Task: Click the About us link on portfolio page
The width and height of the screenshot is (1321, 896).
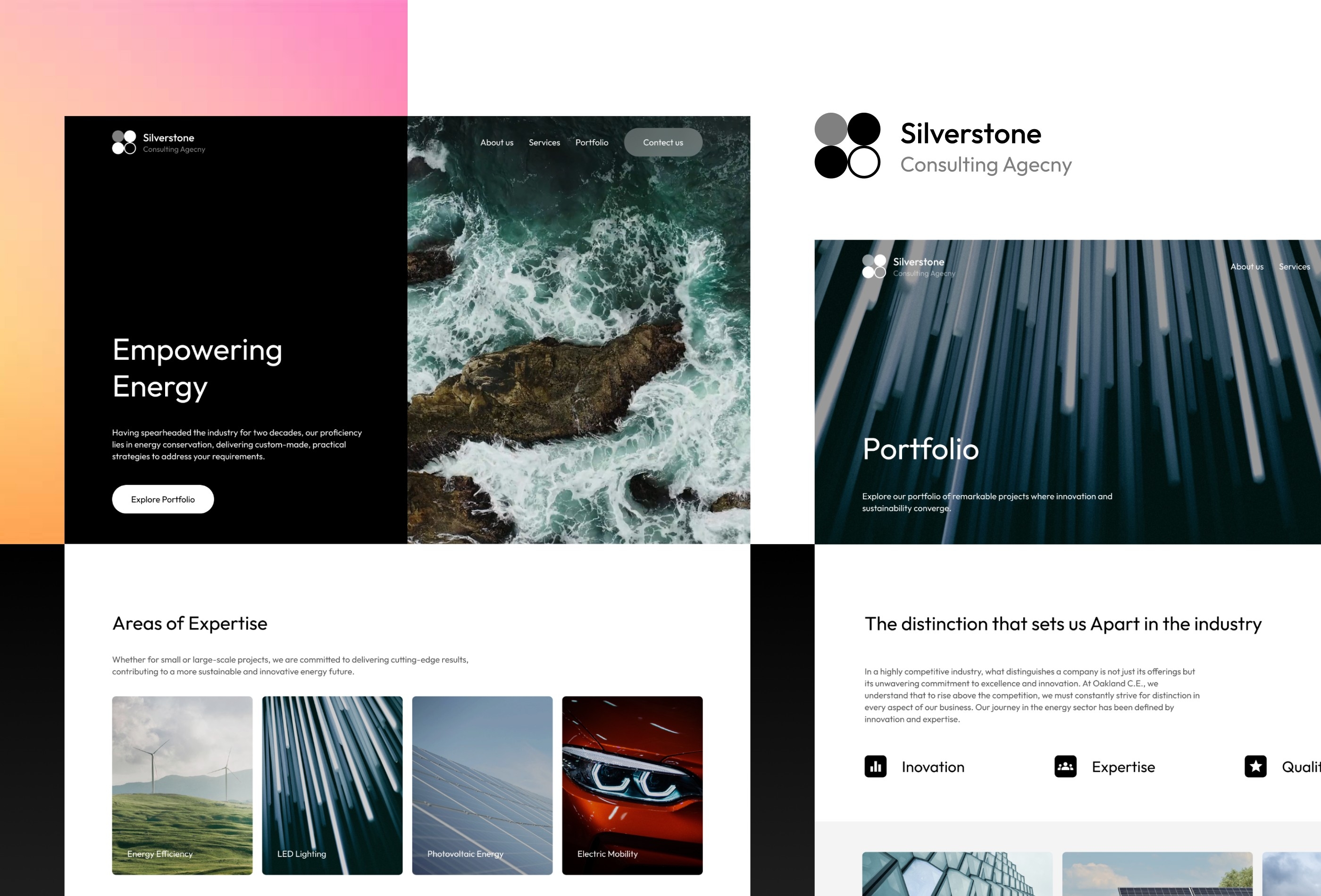Action: pyautogui.click(x=1247, y=267)
